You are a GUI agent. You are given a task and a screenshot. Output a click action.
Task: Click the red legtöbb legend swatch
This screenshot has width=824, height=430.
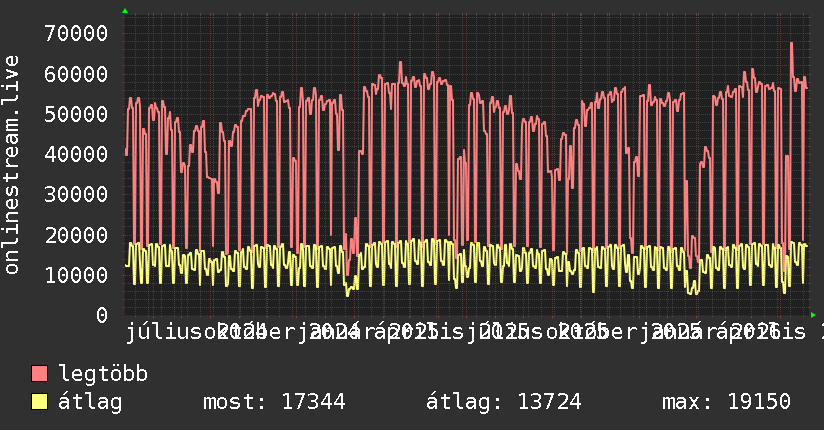pyautogui.click(x=39, y=373)
